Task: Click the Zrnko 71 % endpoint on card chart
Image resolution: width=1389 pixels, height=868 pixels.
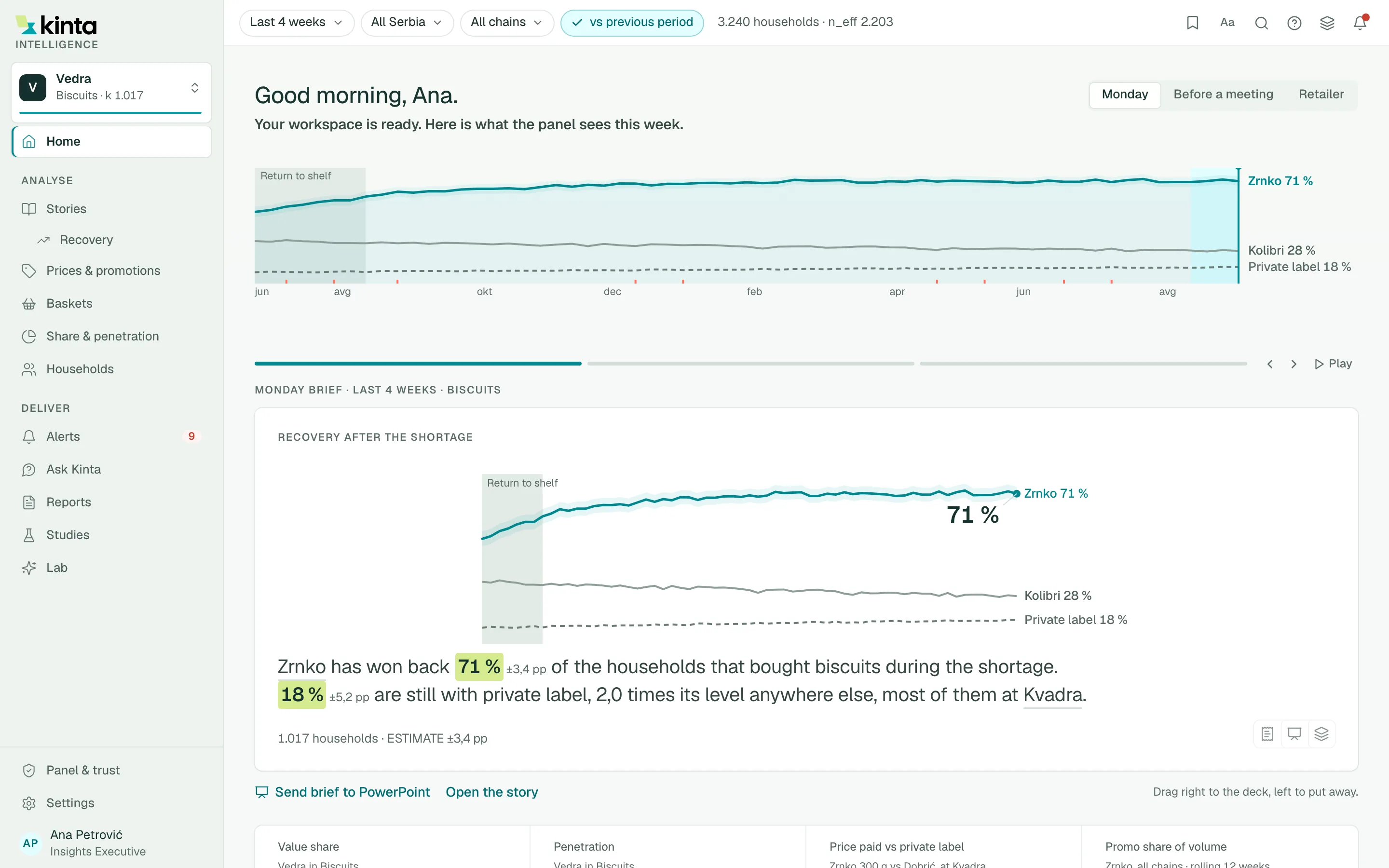Action: (1017, 494)
